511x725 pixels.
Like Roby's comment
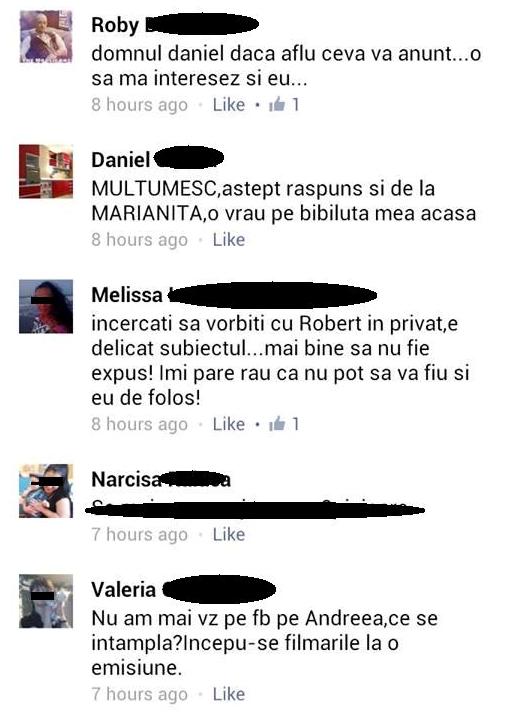click(x=228, y=104)
